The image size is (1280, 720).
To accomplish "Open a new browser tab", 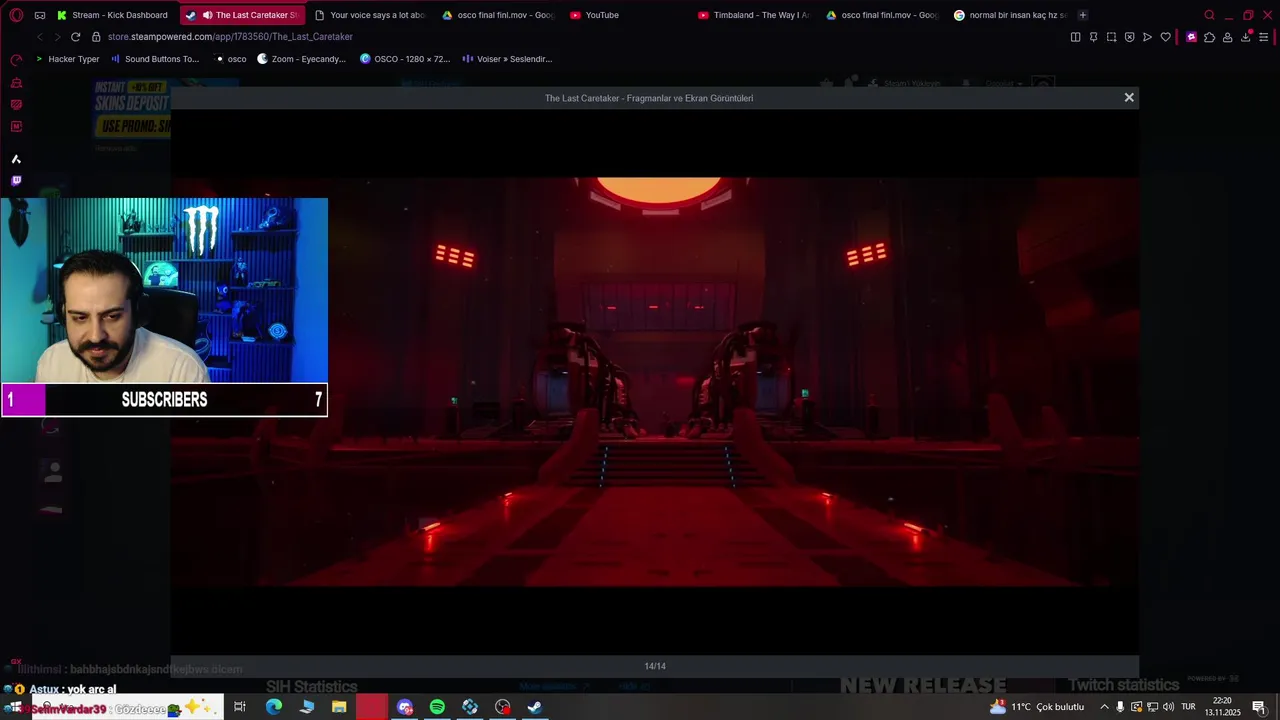I will coord(1083,15).
